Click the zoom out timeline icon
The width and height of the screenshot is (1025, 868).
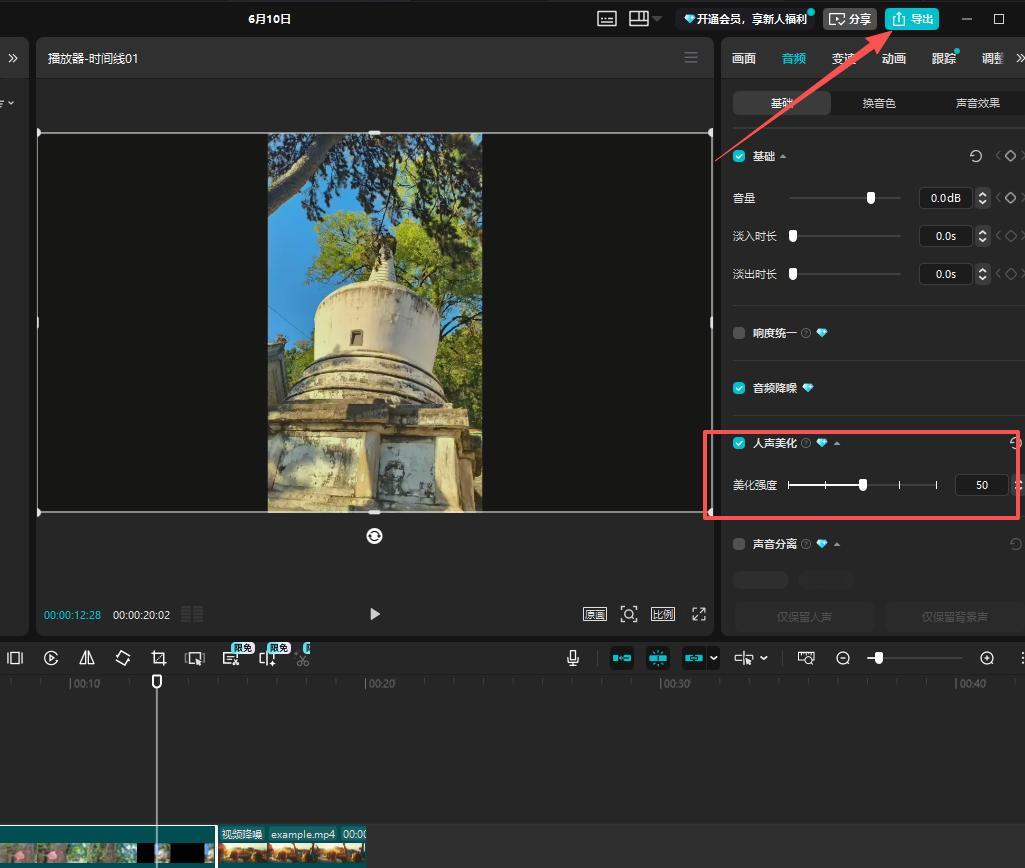(843, 658)
